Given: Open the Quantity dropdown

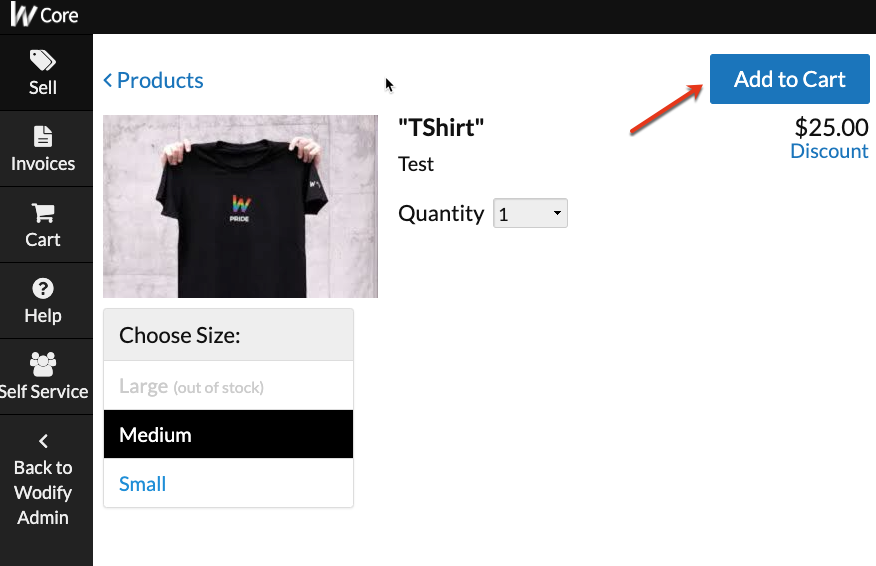Looking at the screenshot, I should tap(530, 213).
